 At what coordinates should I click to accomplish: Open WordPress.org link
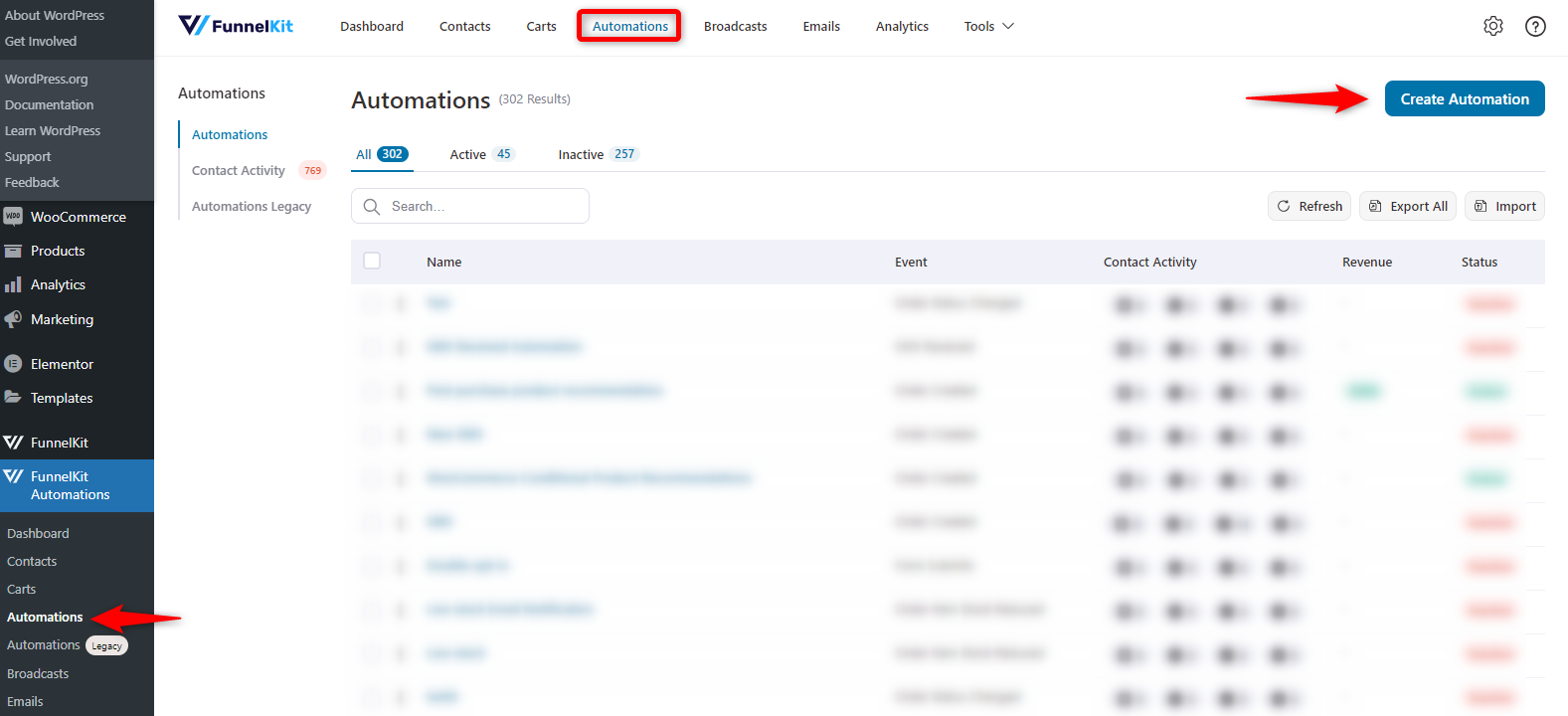46,79
